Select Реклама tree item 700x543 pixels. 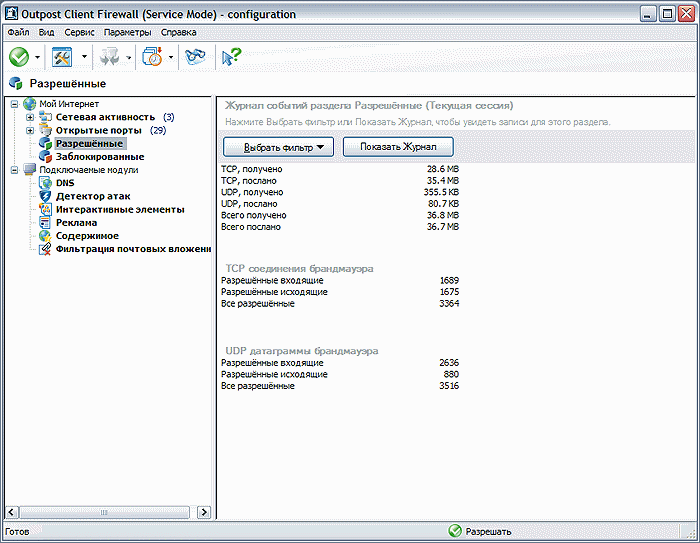click(x=76, y=222)
